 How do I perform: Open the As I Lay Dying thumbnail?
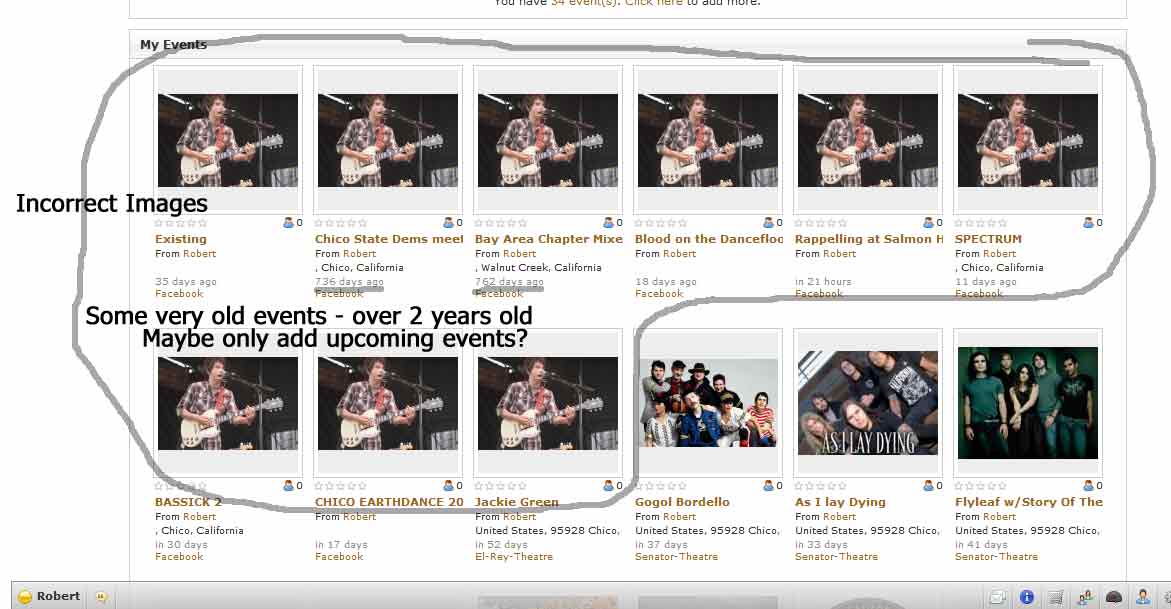click(x=868, y=403)
